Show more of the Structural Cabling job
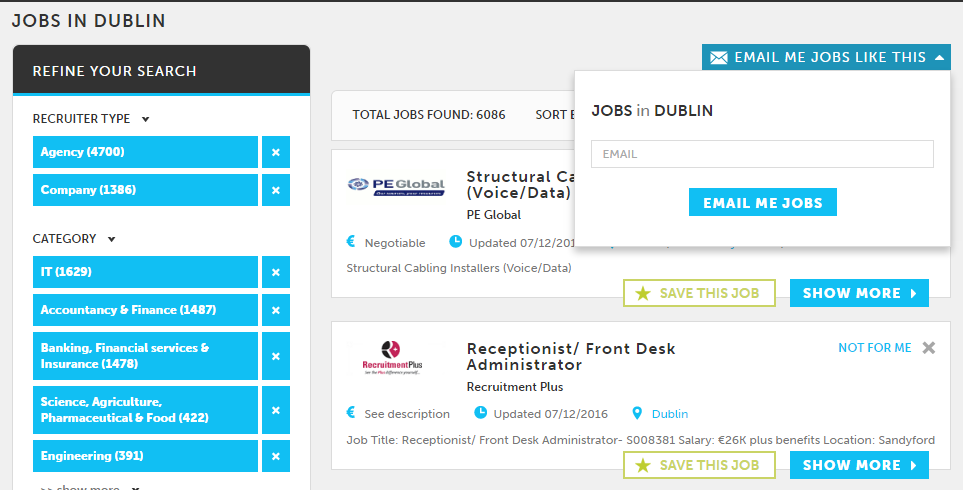The image size is (963, 490). coord(859,294)
